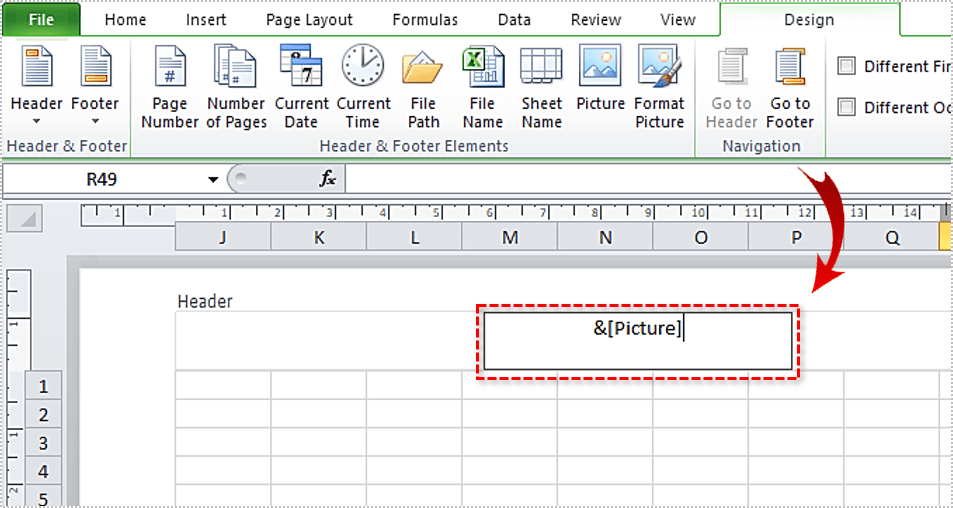Insert Page Number into the header
The height and width of the screenshot is (508, 953).
click(169, 88)
